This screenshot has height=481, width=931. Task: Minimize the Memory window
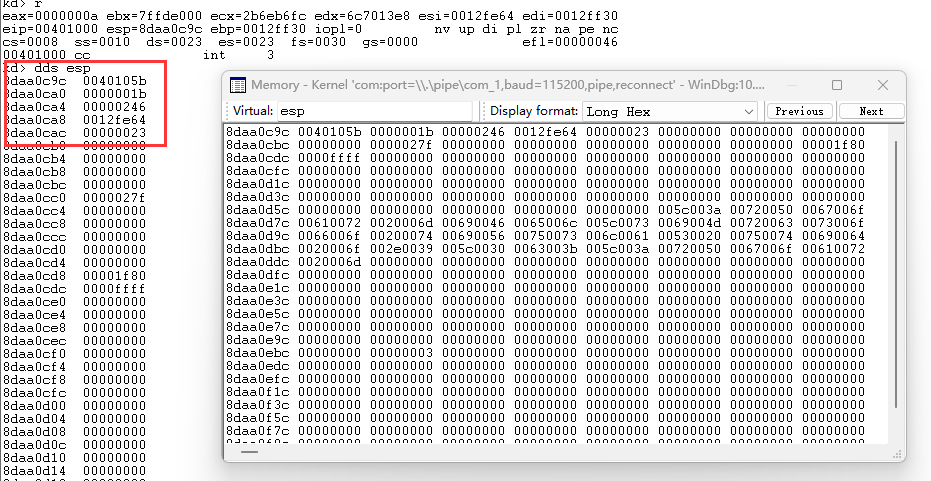click(x=792, y=86)
